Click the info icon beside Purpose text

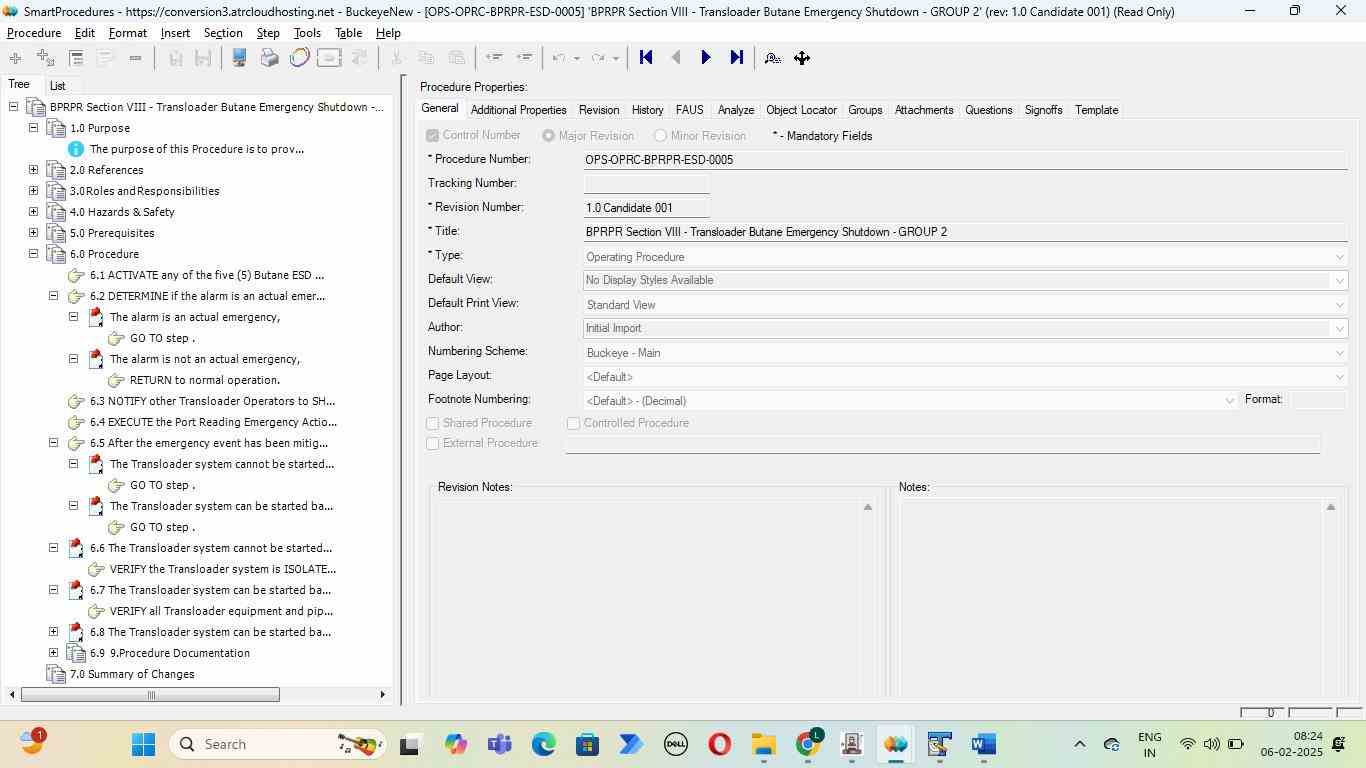(x=76, y=149)
